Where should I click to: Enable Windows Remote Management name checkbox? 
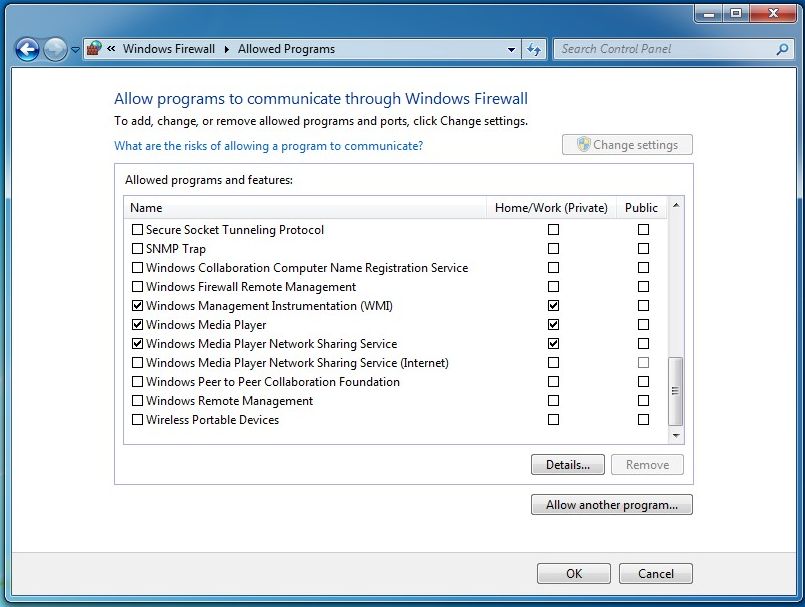pos(137,401)
